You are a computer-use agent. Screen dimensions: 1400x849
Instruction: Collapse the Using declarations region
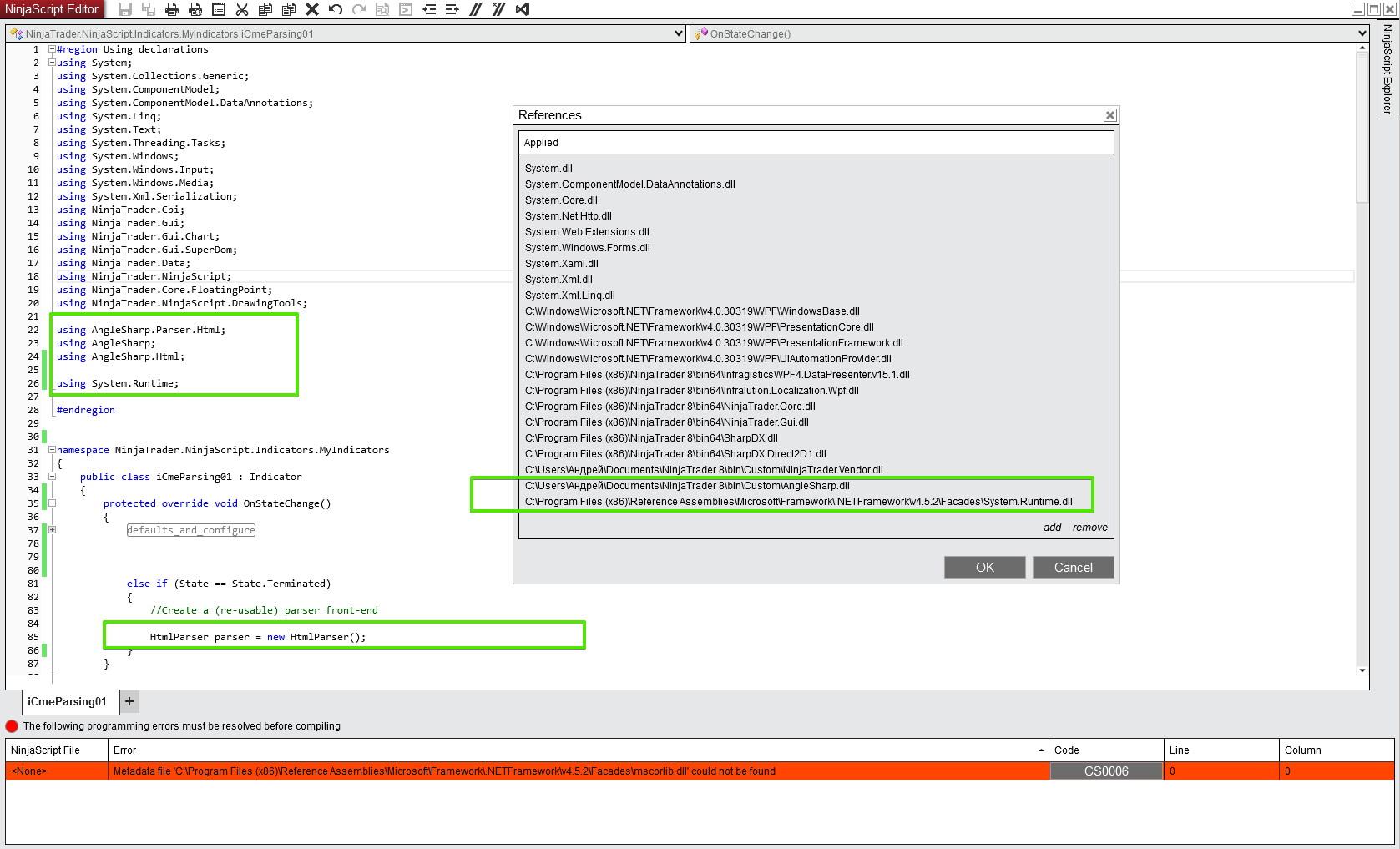[52, 49]
